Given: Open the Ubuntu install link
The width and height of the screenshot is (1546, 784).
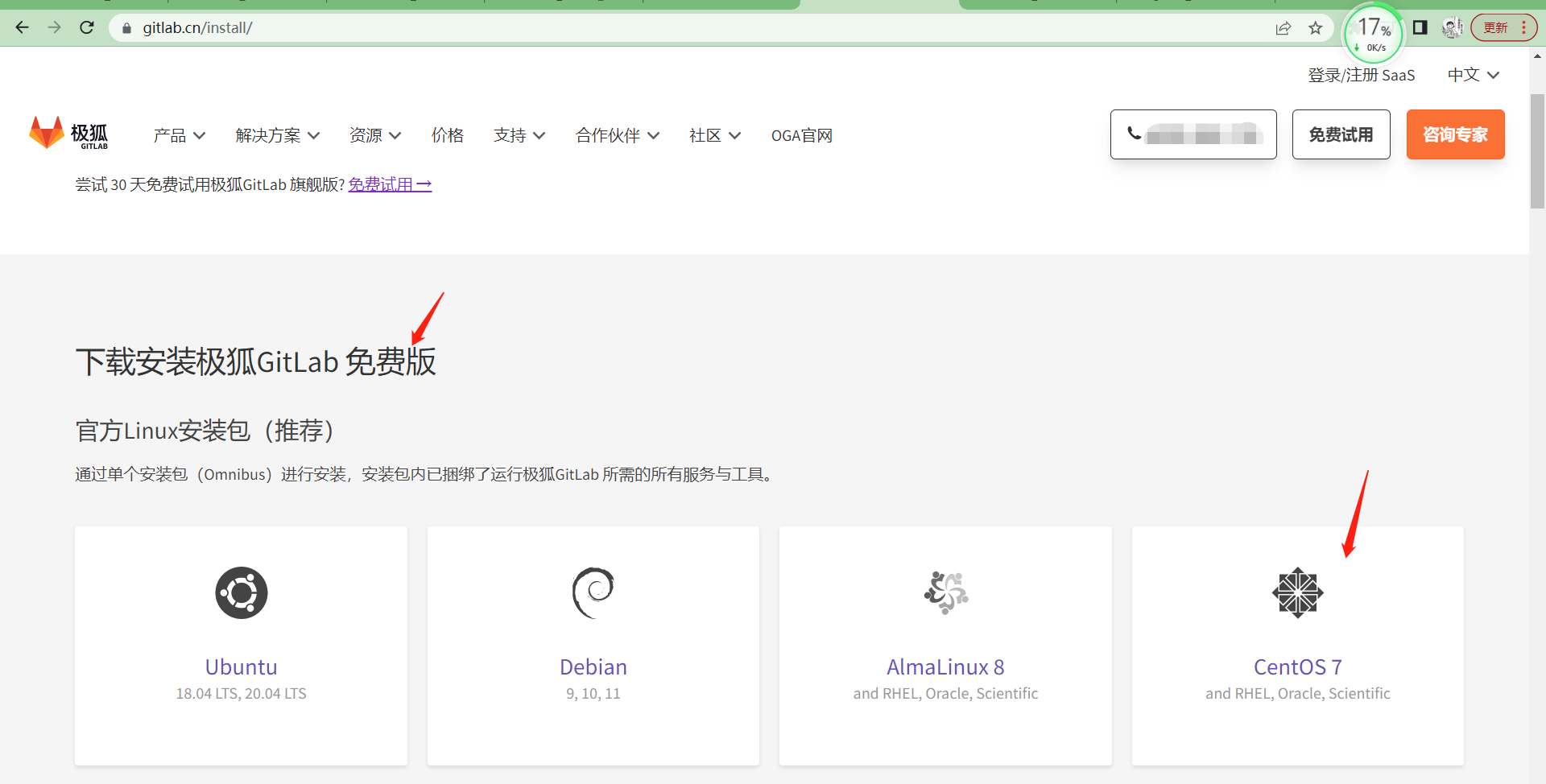Looking at the screenshot, I should pyautogui.click(x=242, y=666).
